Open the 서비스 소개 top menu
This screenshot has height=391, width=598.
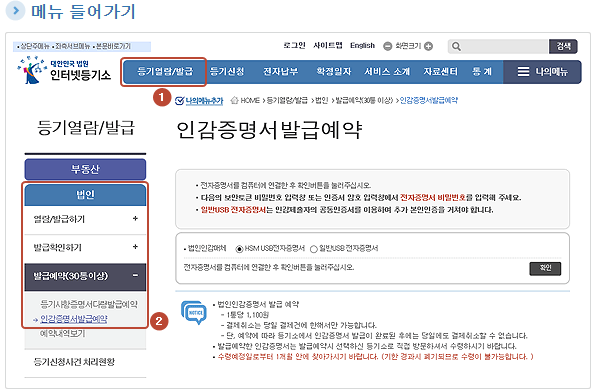[x=387, y=72]
